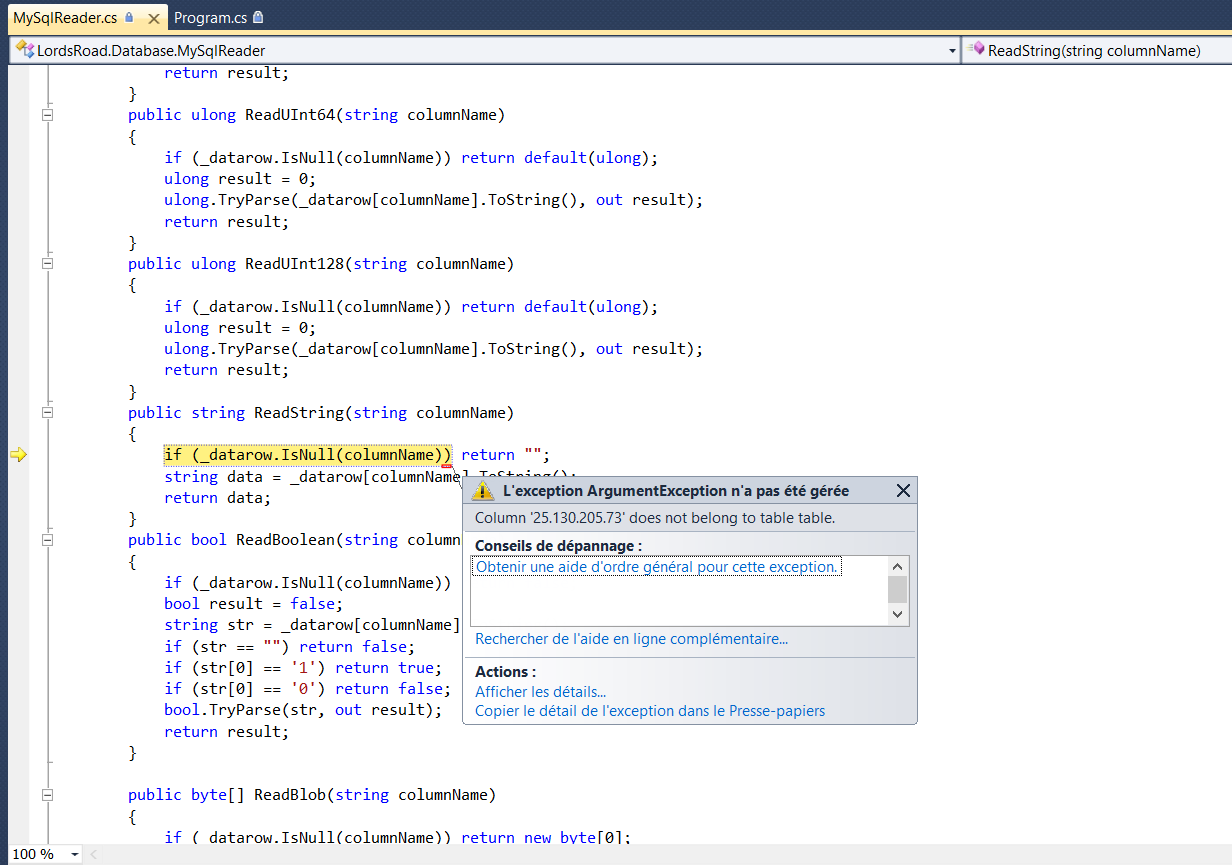The image size is (1232, 865).
Task: Close the ArgumentException popup
Action: (903, 490)
